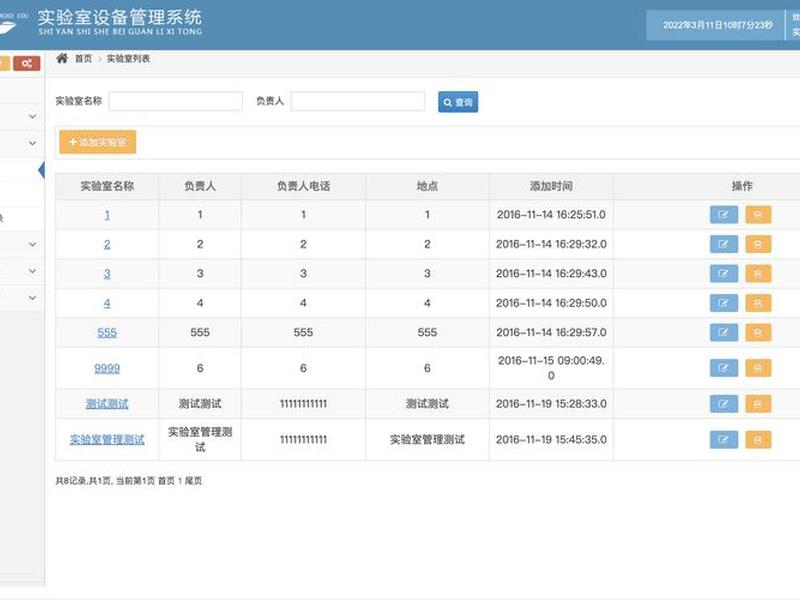Delete lab row 2 with orange trash icon
The image size is (800, 600).
pyautogui.click(x=758, y=244)
